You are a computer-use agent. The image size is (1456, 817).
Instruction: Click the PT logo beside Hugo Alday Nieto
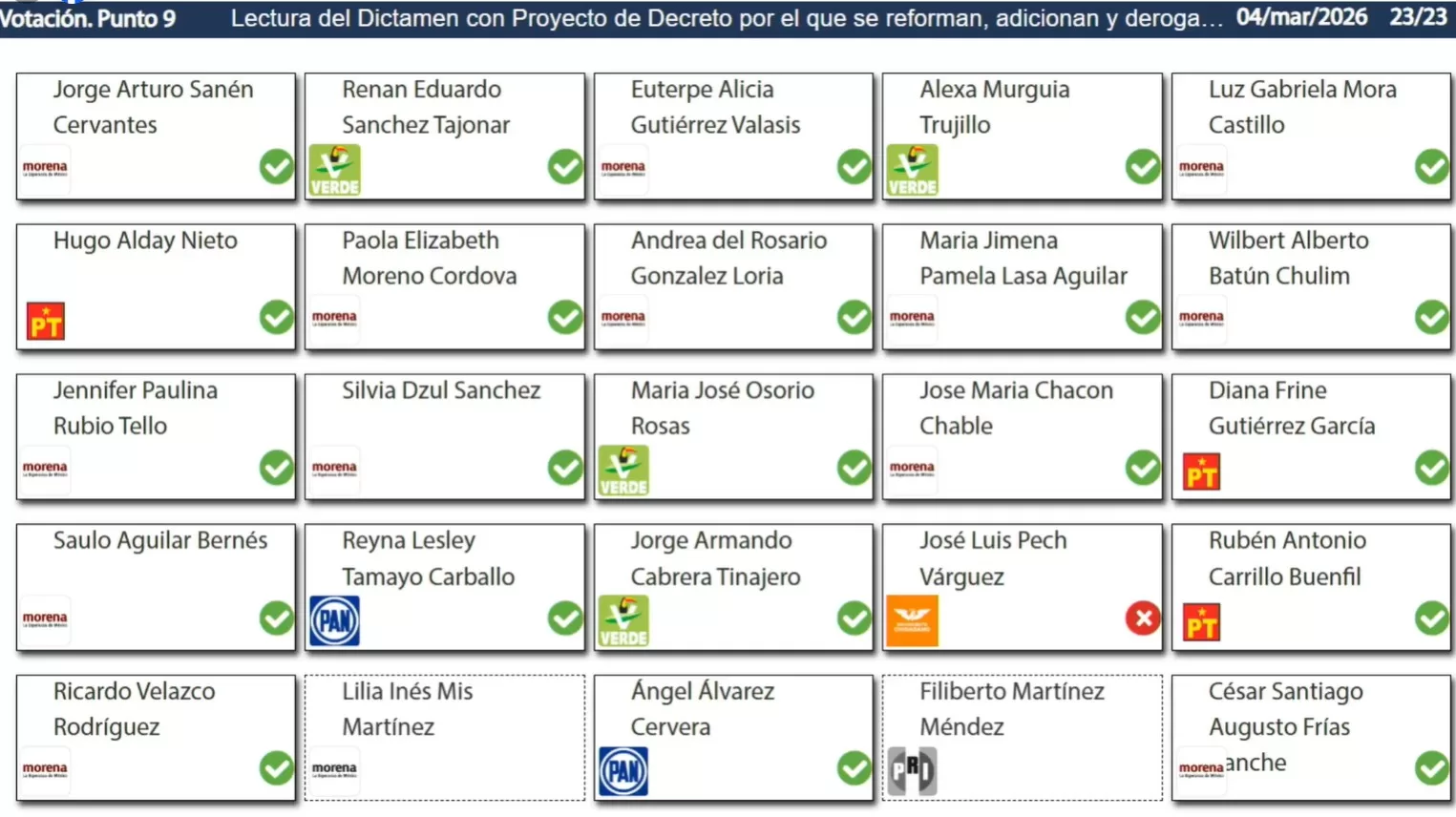(46, 321)
